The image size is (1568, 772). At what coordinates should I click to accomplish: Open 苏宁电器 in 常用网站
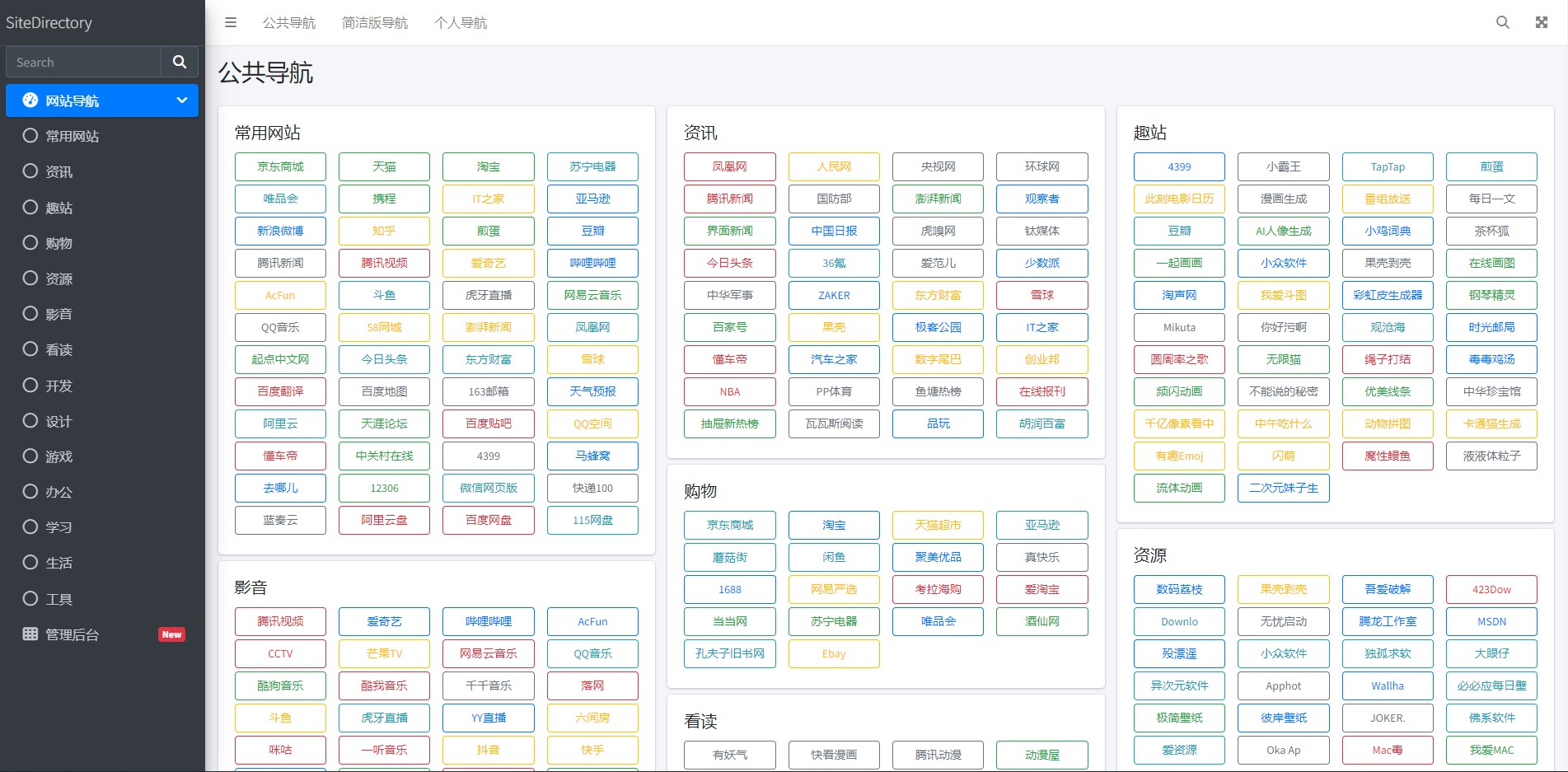point(592,166)
